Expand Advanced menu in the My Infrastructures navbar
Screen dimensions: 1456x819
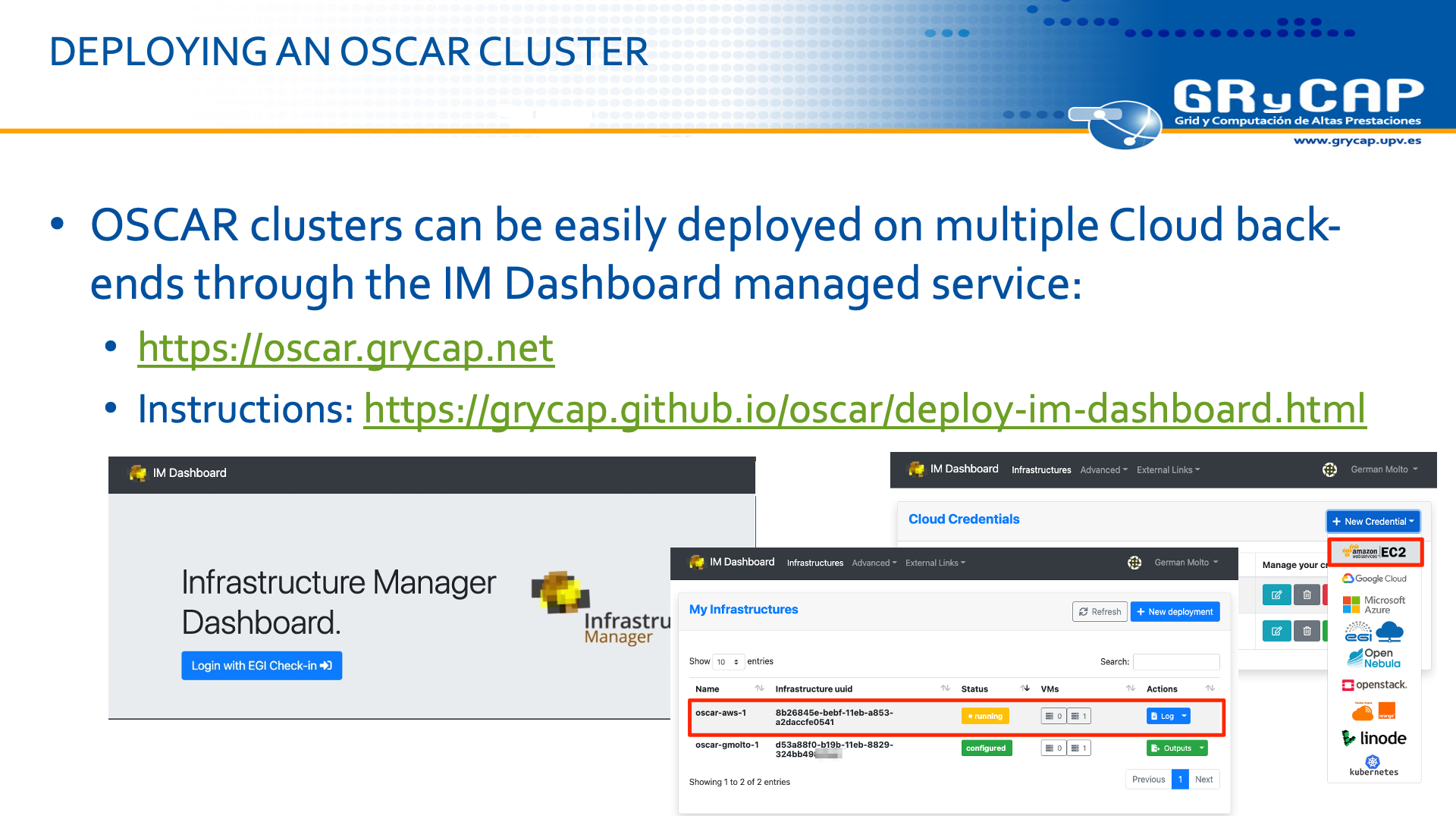tap(874, 563)
